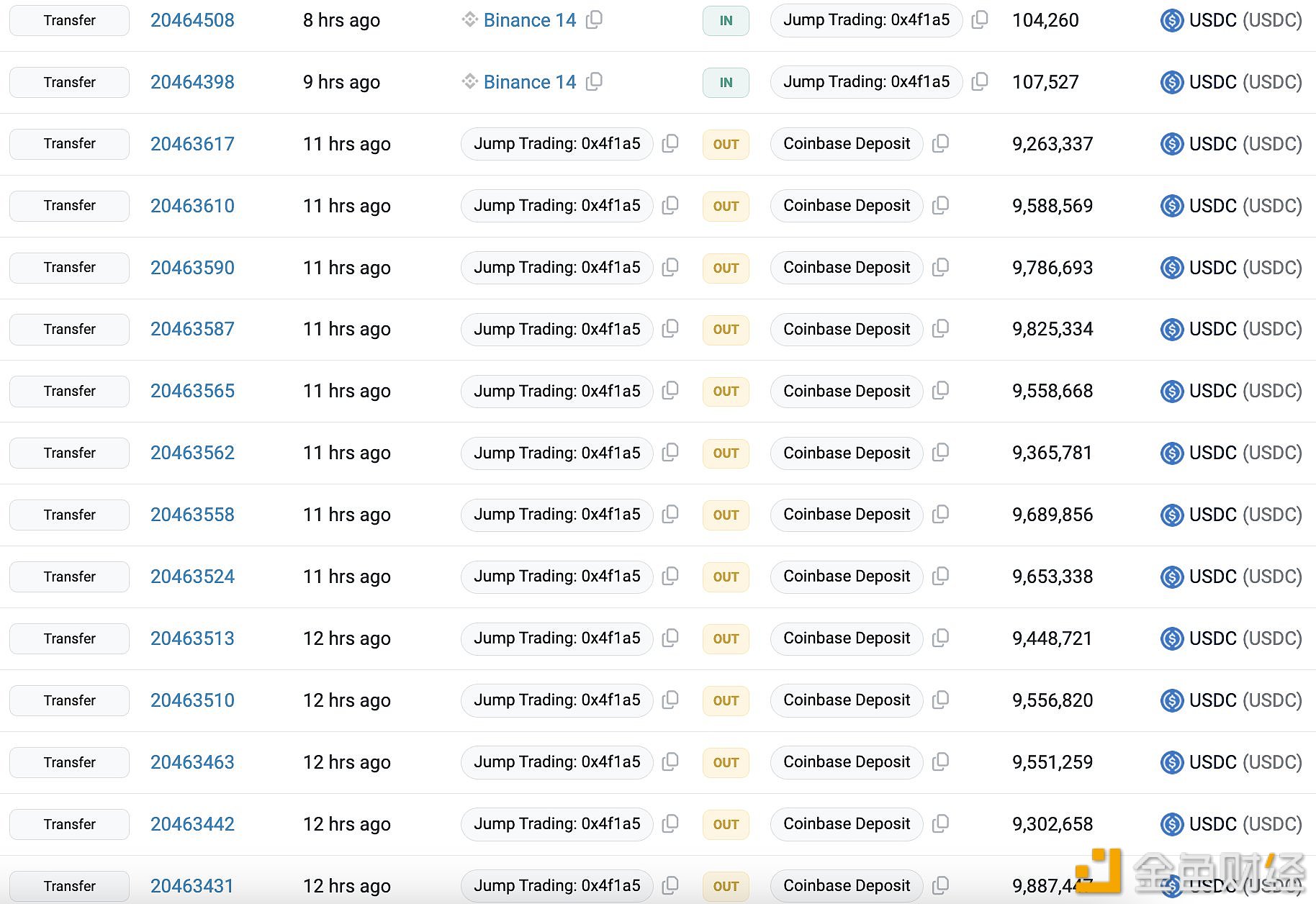Viewport: 1316px width, 904px height.
Task: Copy sender address in block 20463558 row
Action: click(x=670, y=515)
